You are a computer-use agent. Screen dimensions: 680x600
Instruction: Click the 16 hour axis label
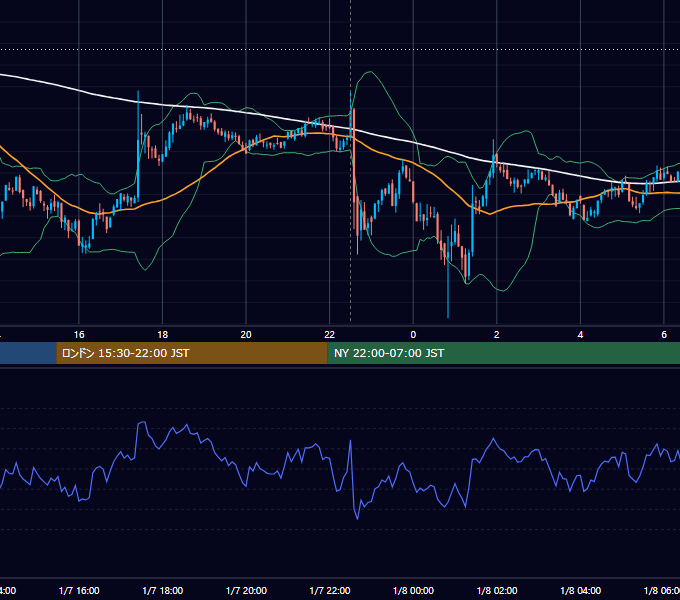79,335
